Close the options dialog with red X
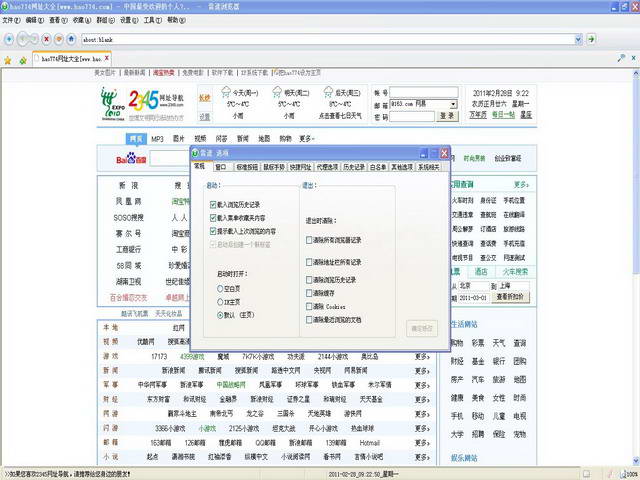 [444, 153]
